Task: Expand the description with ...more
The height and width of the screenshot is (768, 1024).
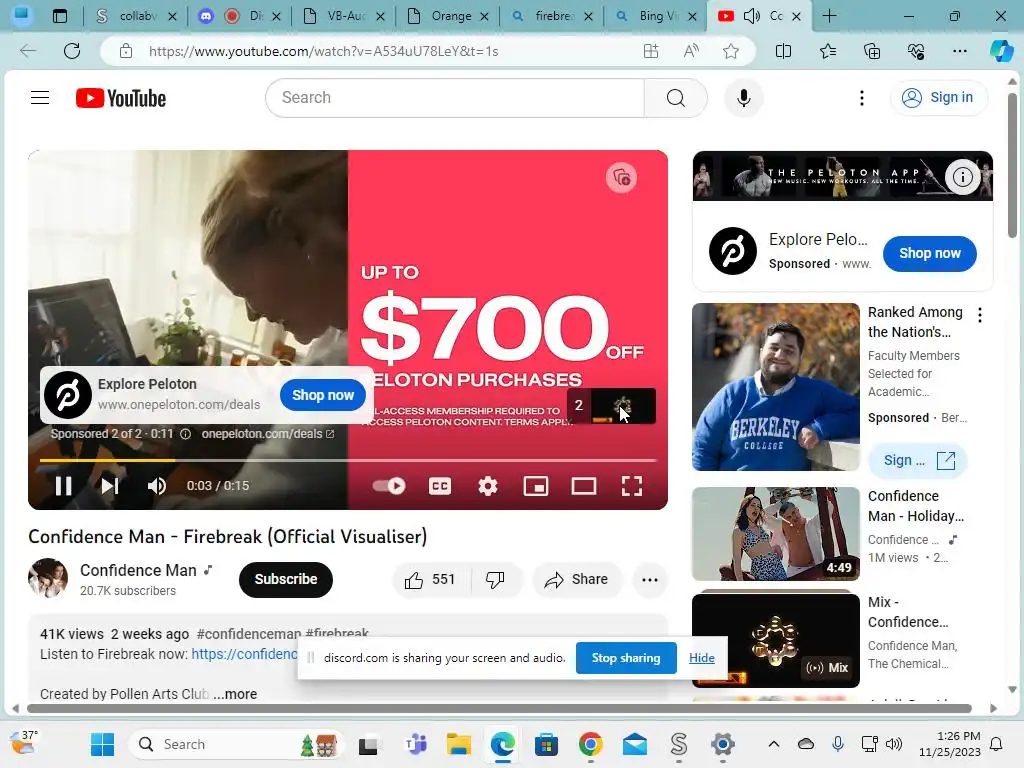Action: click(x=235, y=694)
